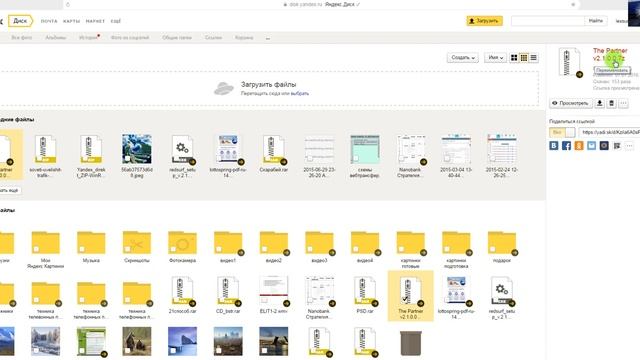This screenshot has height=360, width=640.
Task: Tick the checkbox on the Фотокамера folder
Action: (173, 249)
